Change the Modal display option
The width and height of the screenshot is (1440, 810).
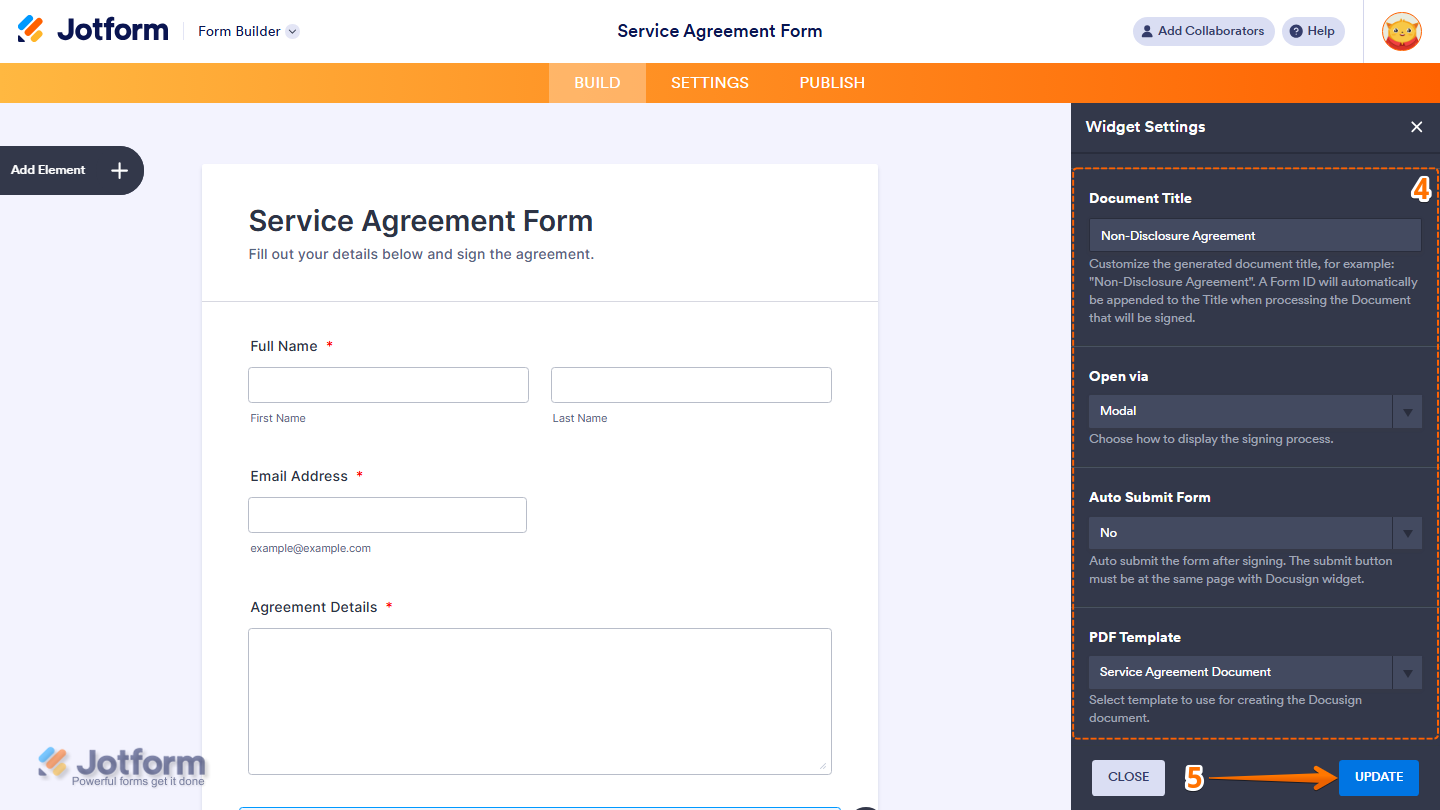point(1240,411)
